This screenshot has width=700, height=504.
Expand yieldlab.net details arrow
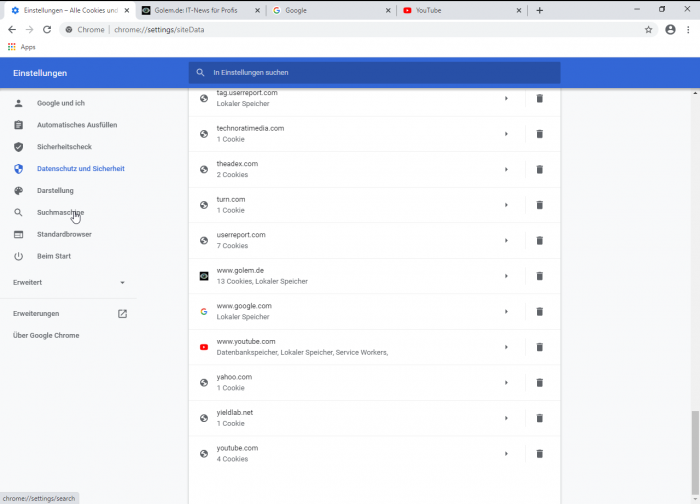[506, 418]
